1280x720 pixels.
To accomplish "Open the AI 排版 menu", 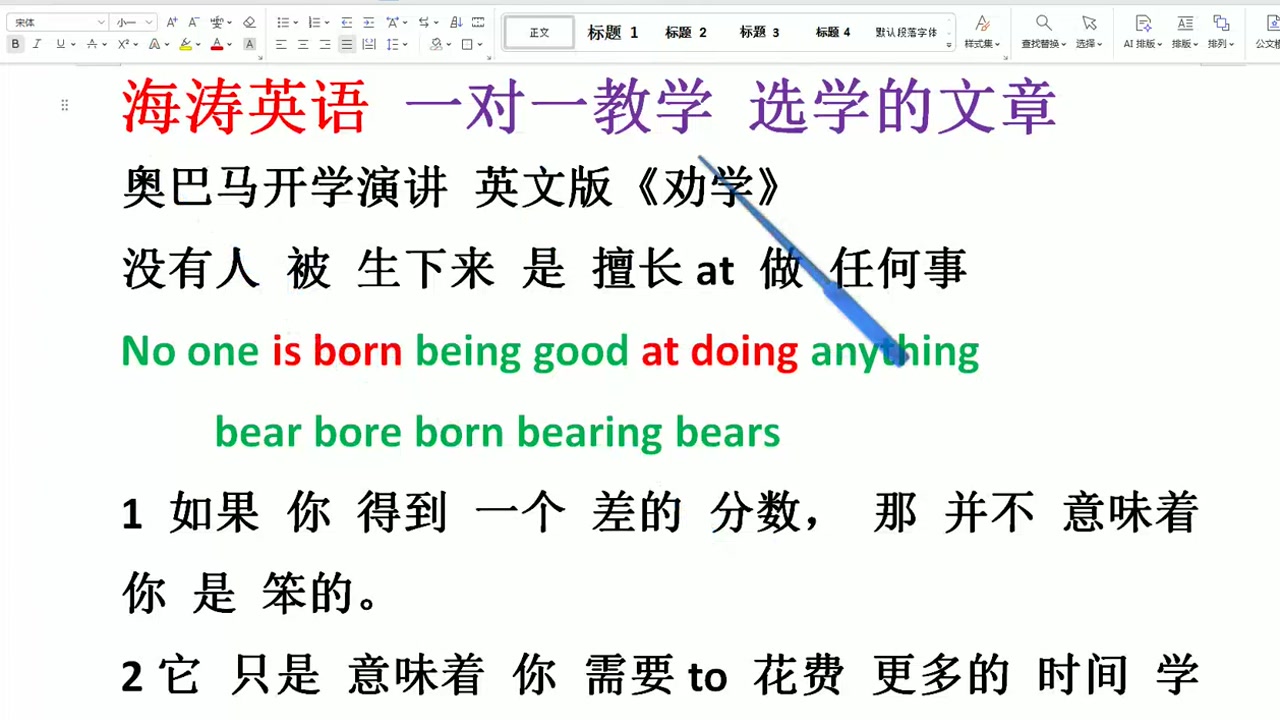I will pyautogui.click(x=1143, y=32).
